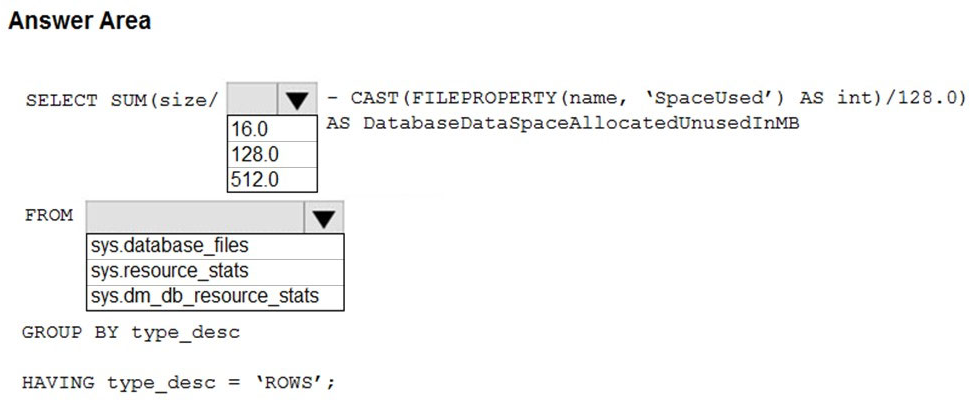Screen dimensions: 970x403
Task: Open the divisor dropdown arrow after SUM(size/
Action: coord(298,99)
